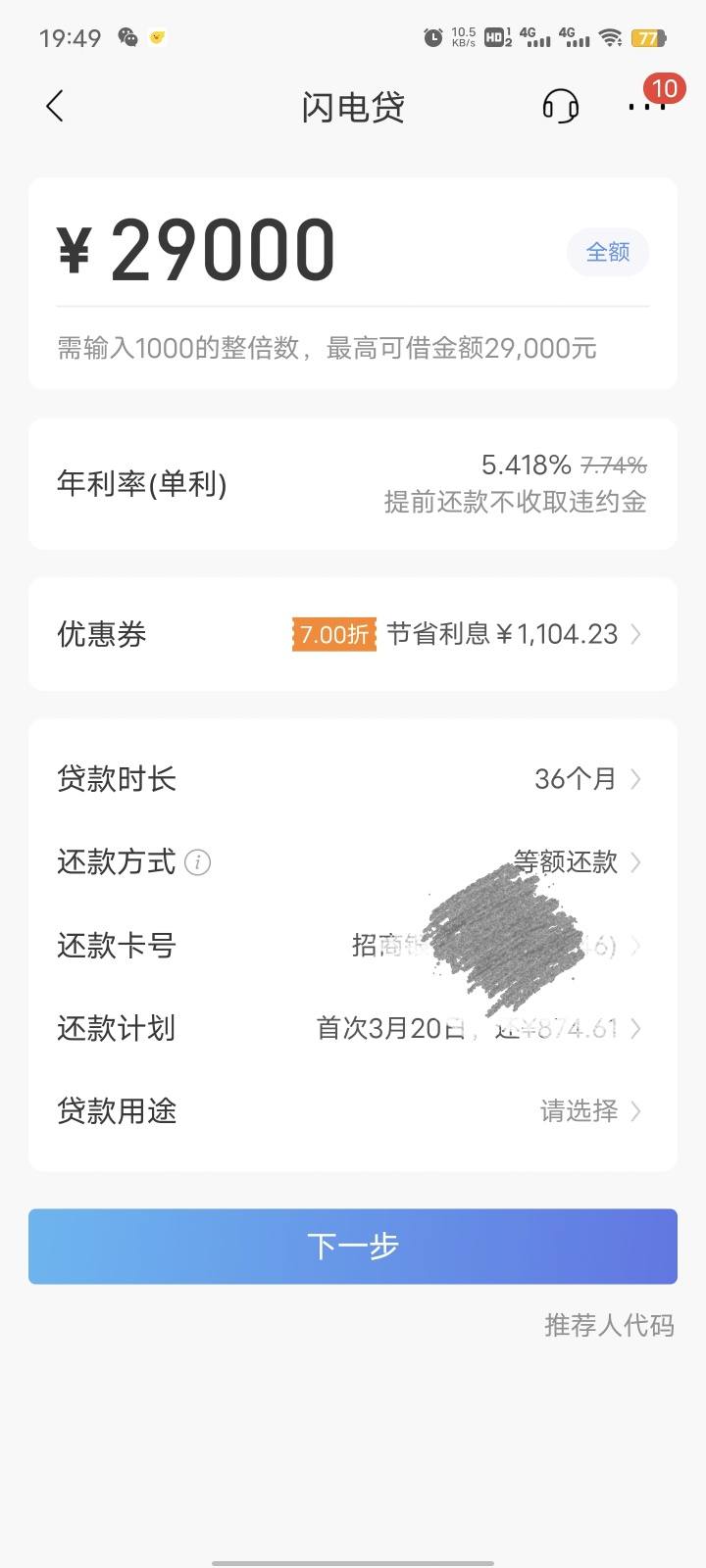Viewport: 706px width, 1568px height.
Task: Choose loan purpose via 请选择
Action: pos(353,1111)
